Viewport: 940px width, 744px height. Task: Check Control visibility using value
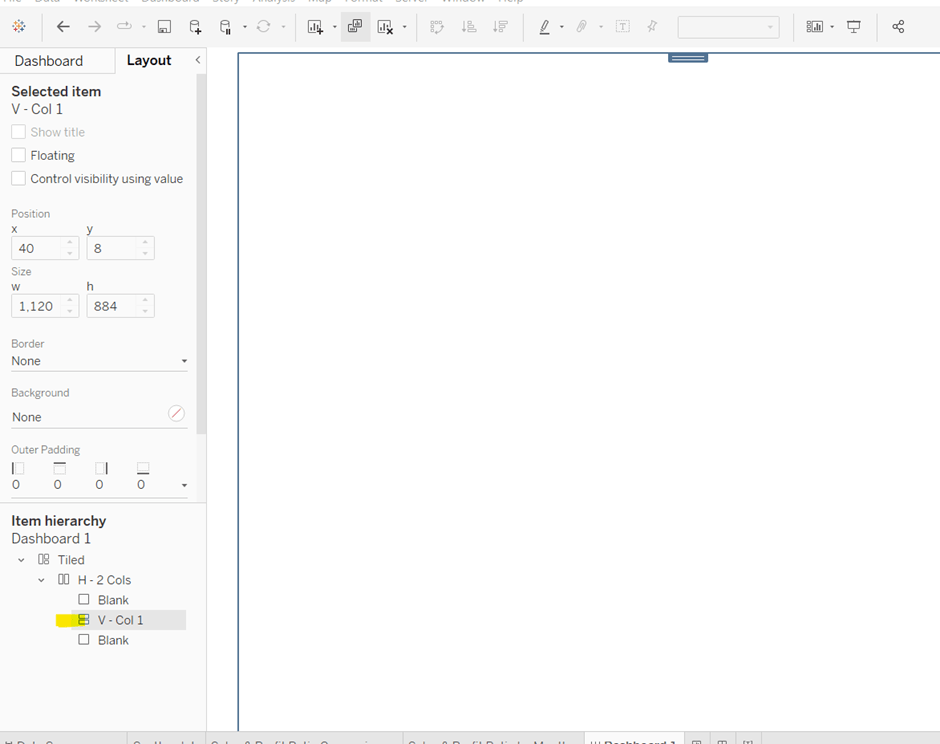(x=18, y=178)
